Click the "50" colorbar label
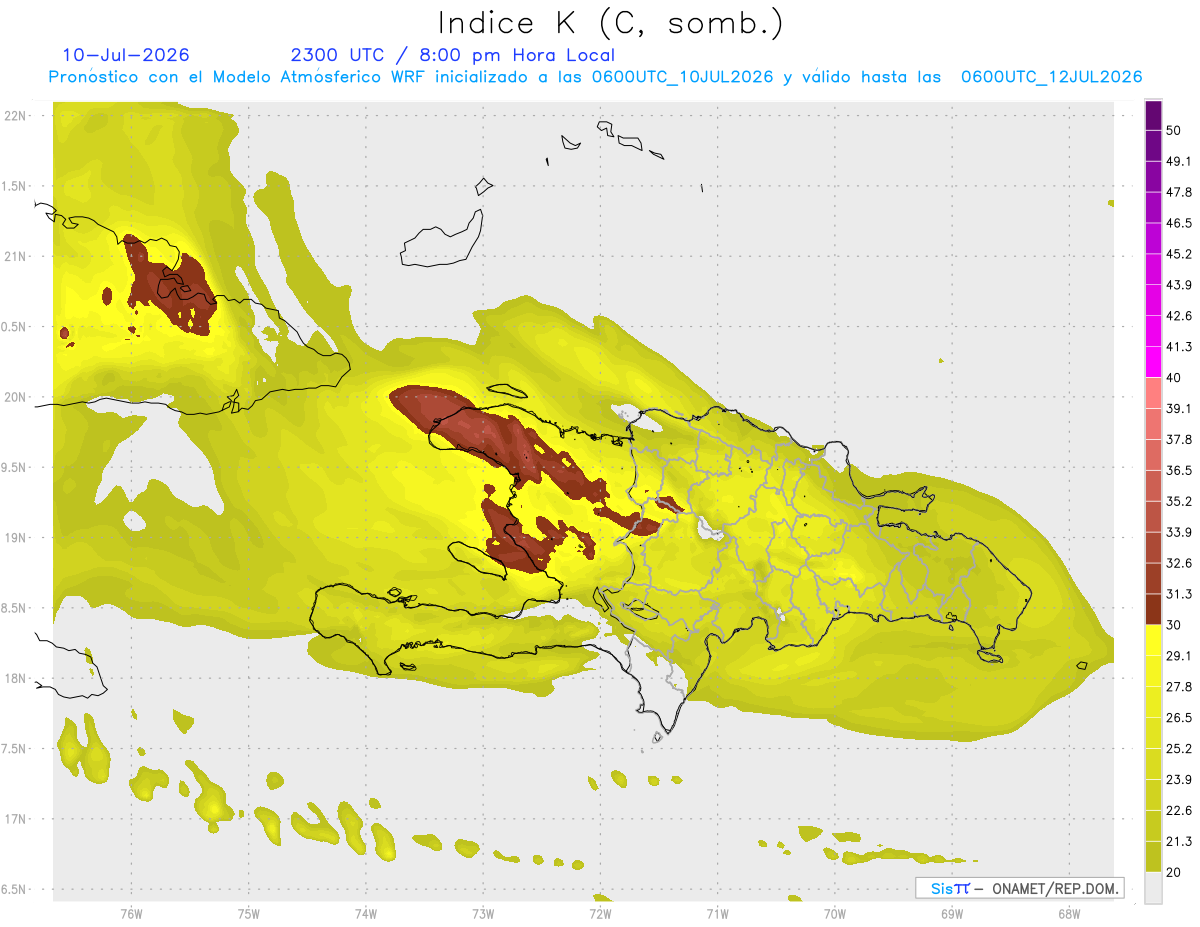The height and width of the screenshot is (927, 1200). (1174, 131)
